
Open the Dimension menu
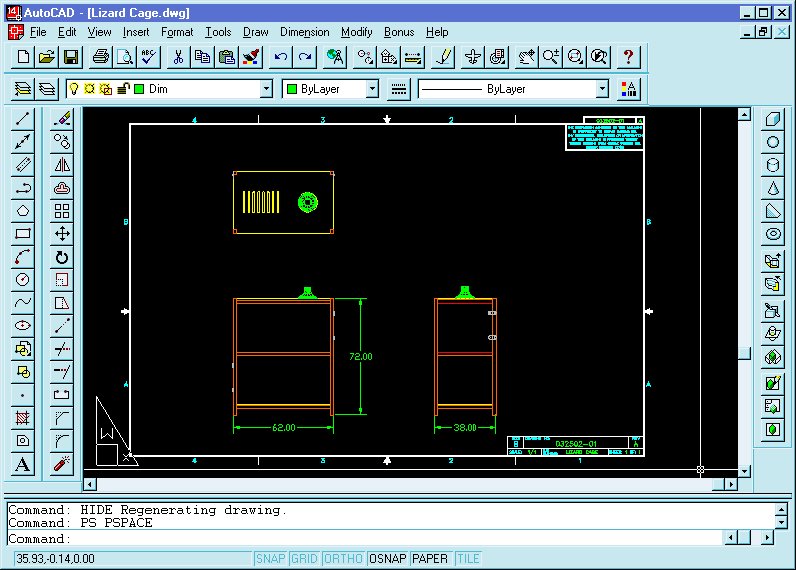[x=304, y=32]
